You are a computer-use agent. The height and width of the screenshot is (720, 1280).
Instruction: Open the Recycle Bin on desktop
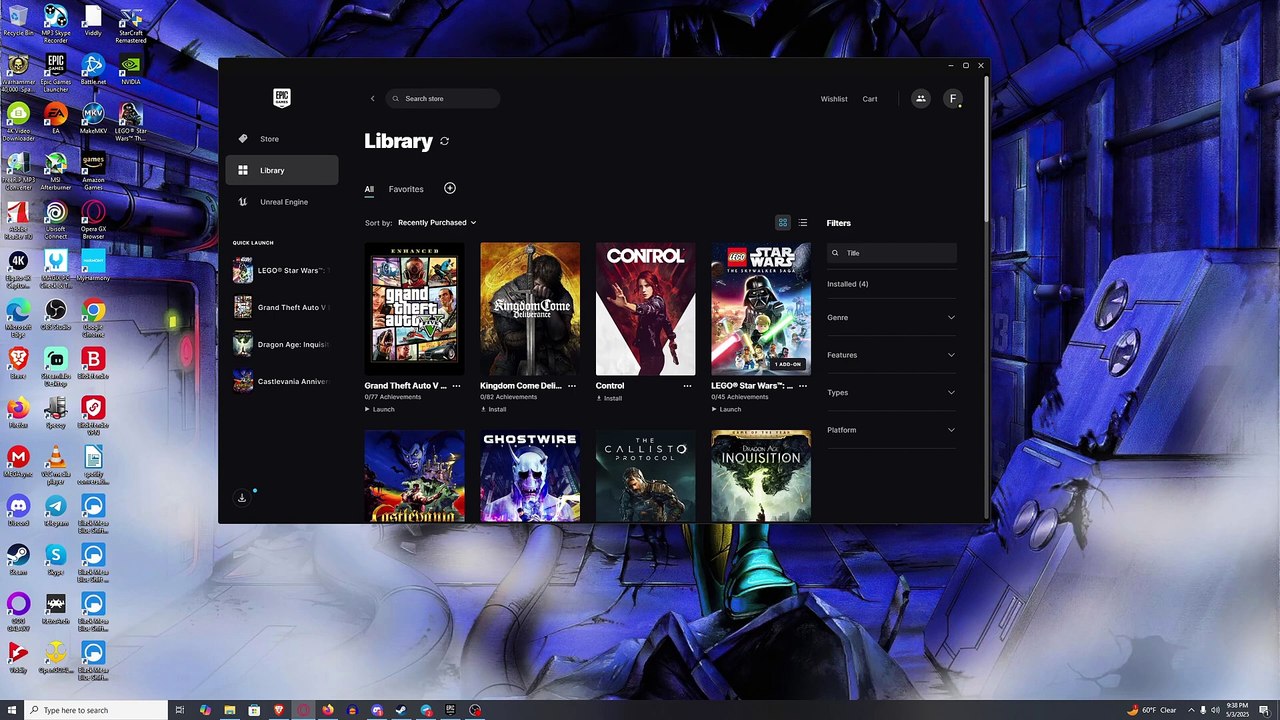pos(18,20)
